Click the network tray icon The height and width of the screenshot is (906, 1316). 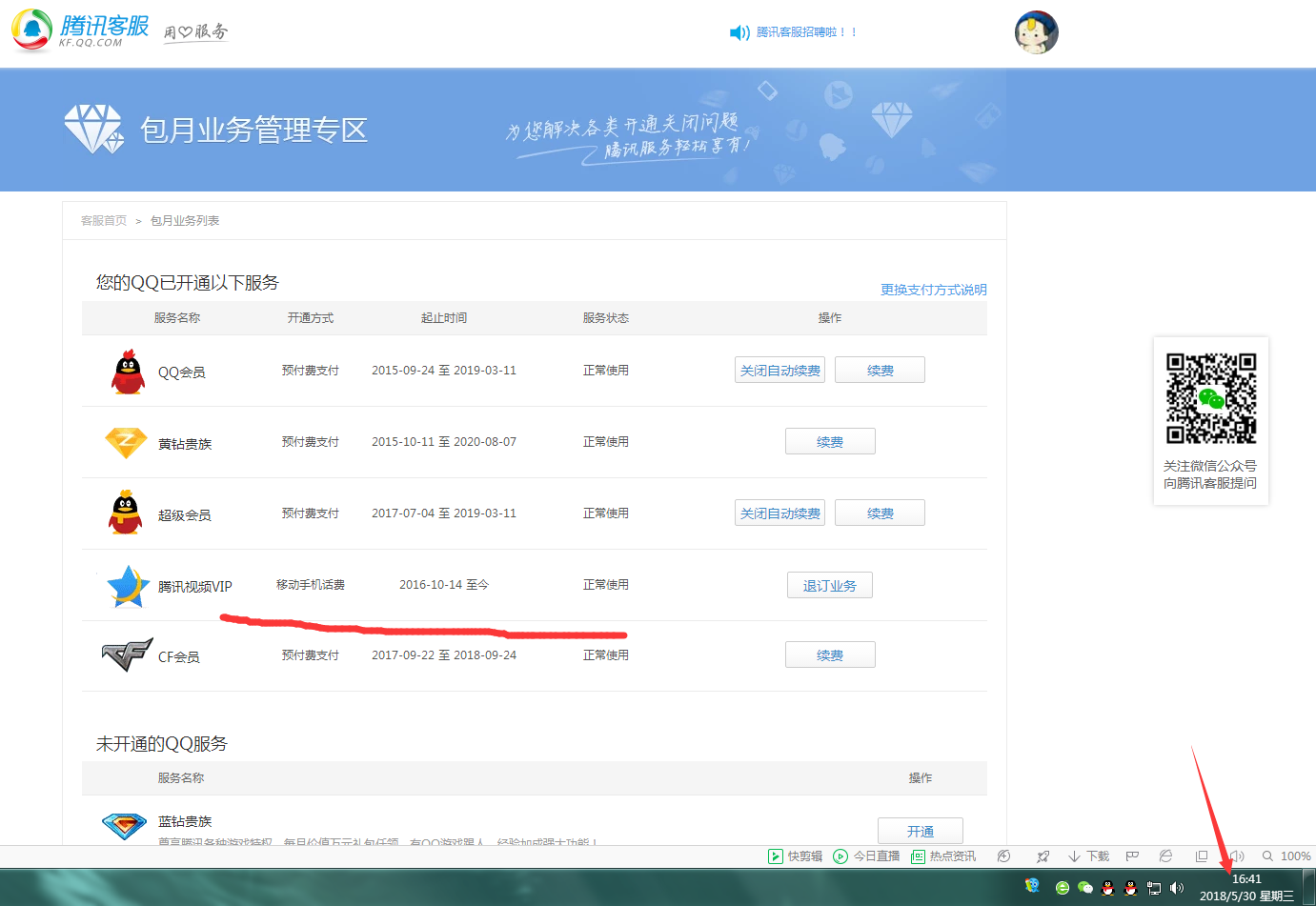[x=1154, y=888]
